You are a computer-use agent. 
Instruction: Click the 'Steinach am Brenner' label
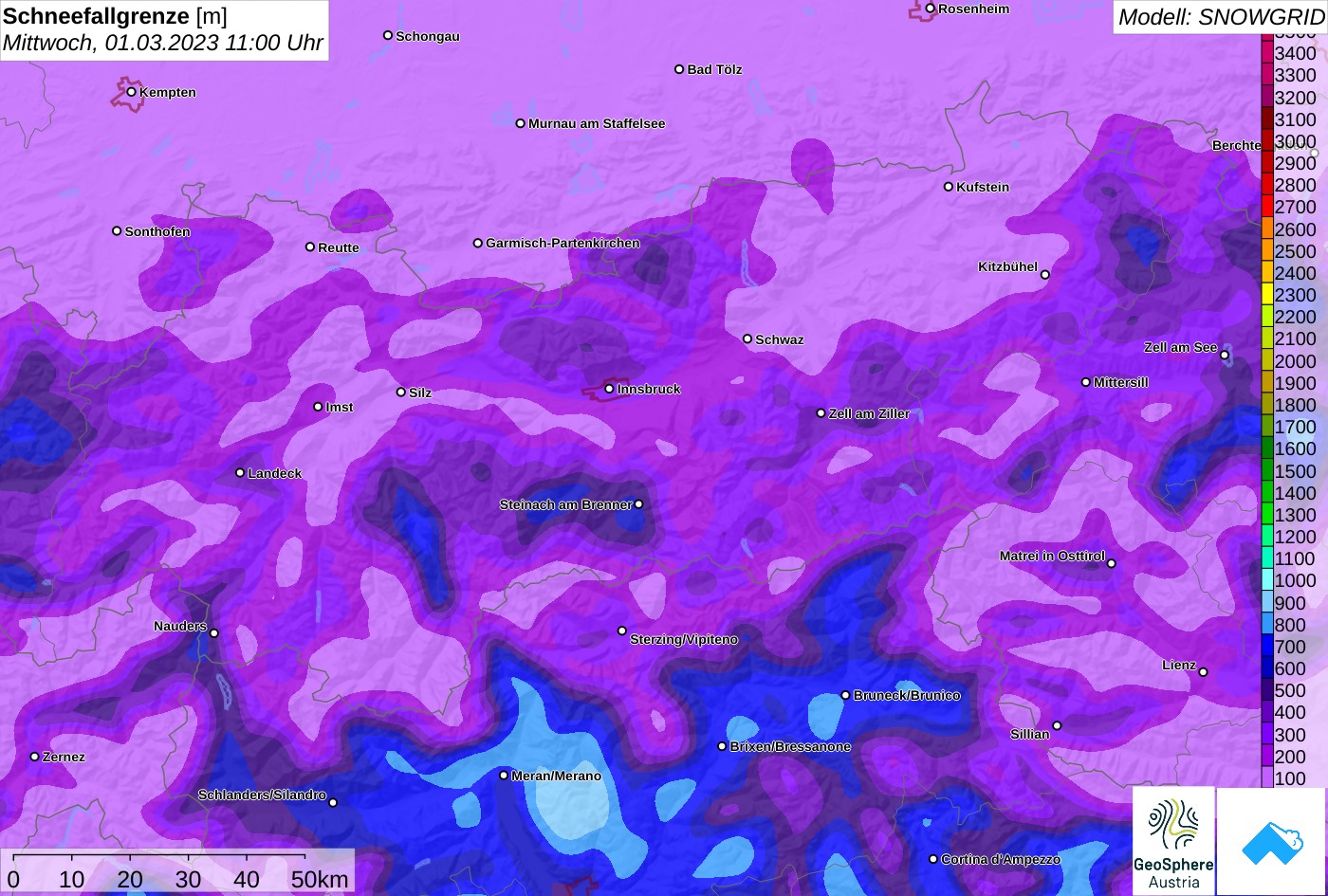pyautogui.click(x=565, y=504)
